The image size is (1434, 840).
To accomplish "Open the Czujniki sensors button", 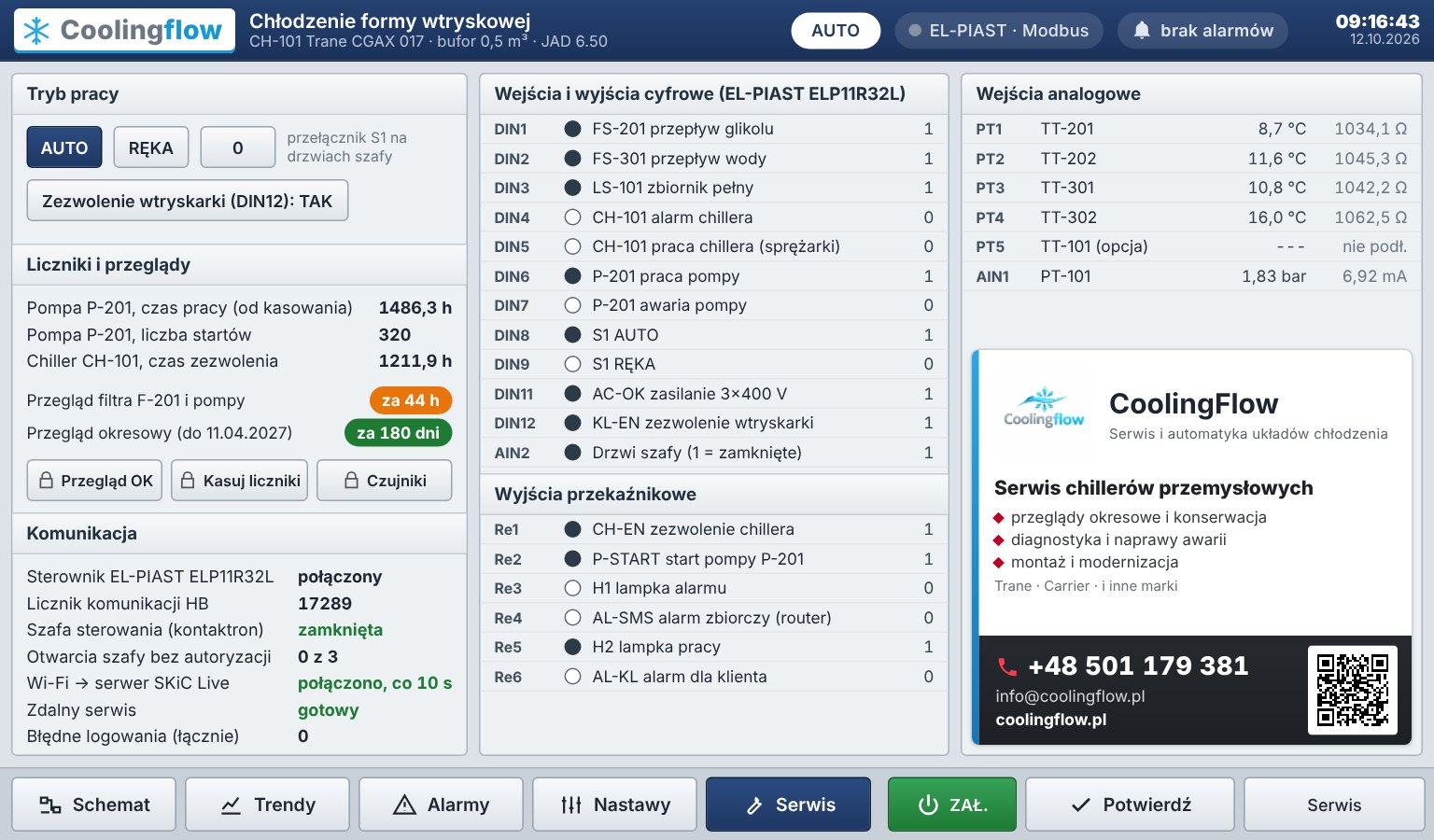I will click(385, 481).
